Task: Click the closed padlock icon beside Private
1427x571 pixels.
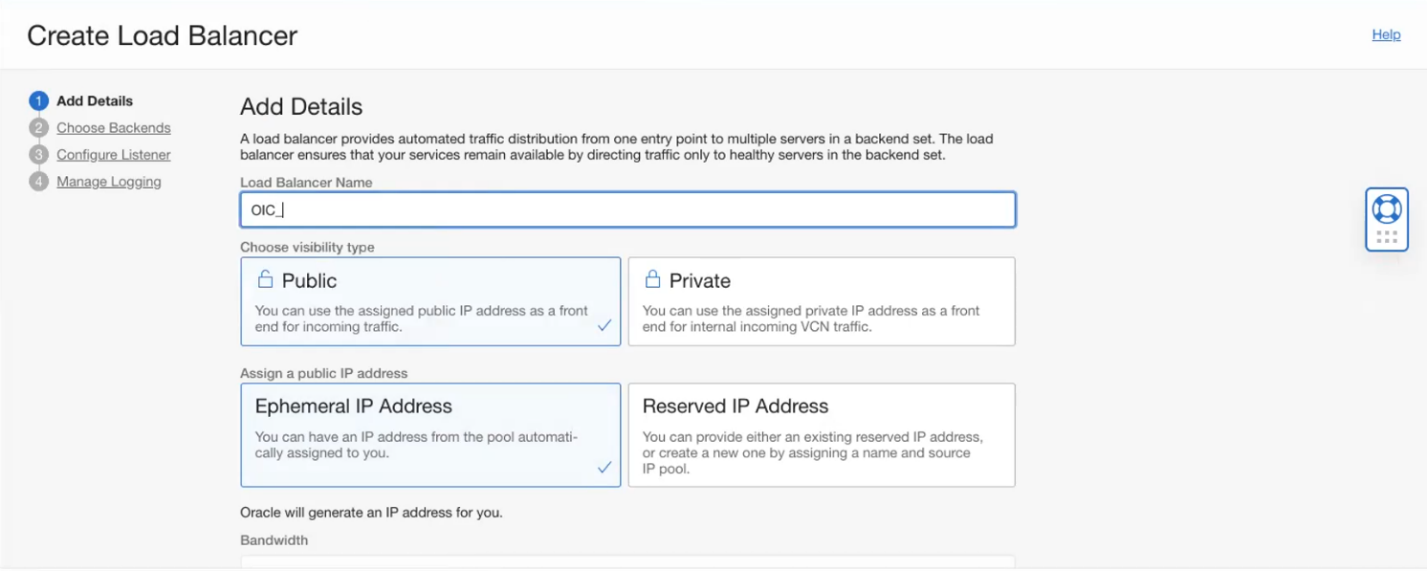Action: pos(652,279)
